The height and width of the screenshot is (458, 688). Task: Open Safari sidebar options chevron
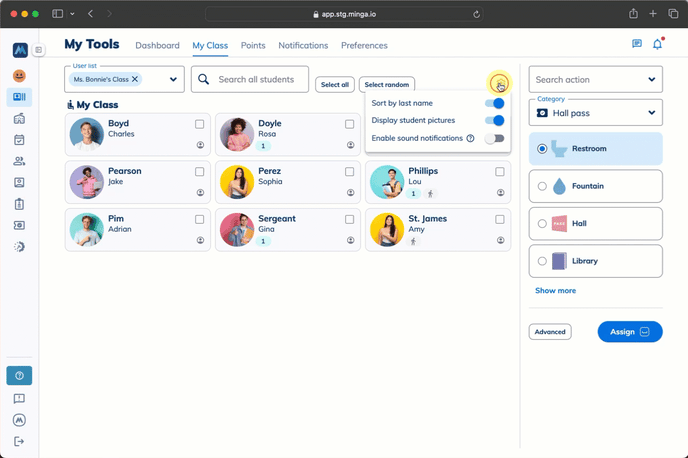72,14
